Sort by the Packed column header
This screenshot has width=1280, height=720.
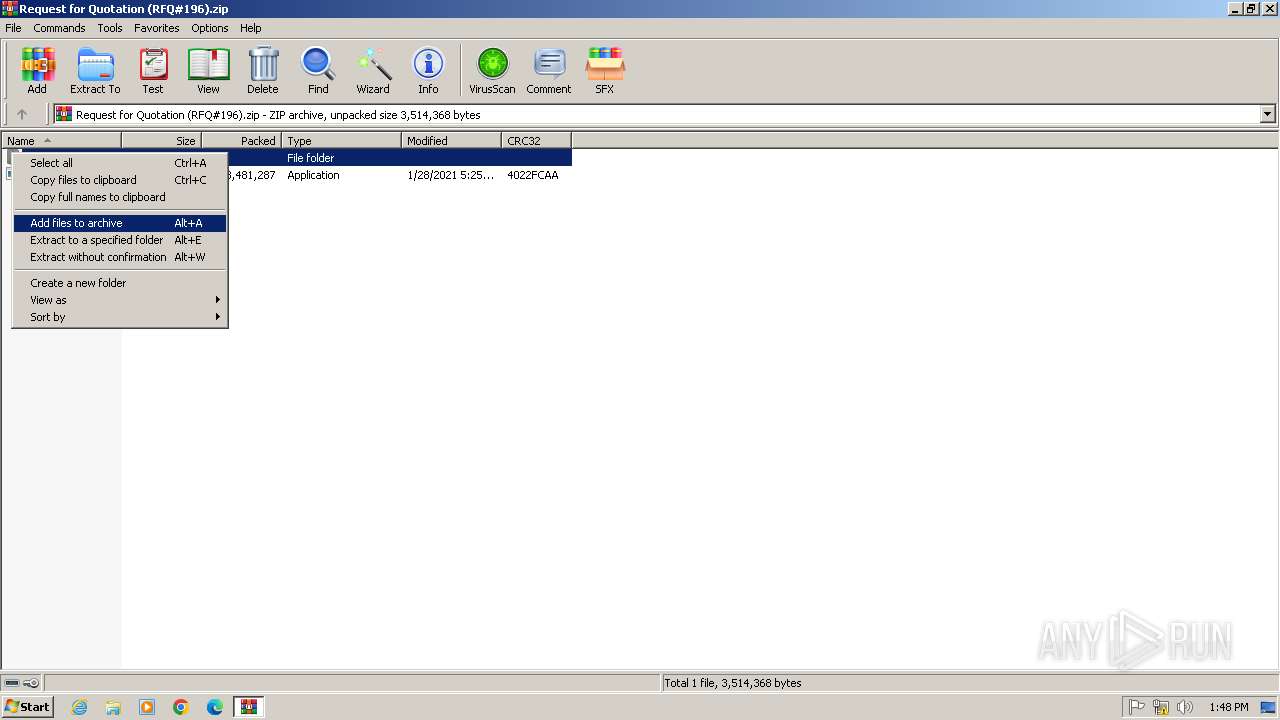tap(242, 141)
